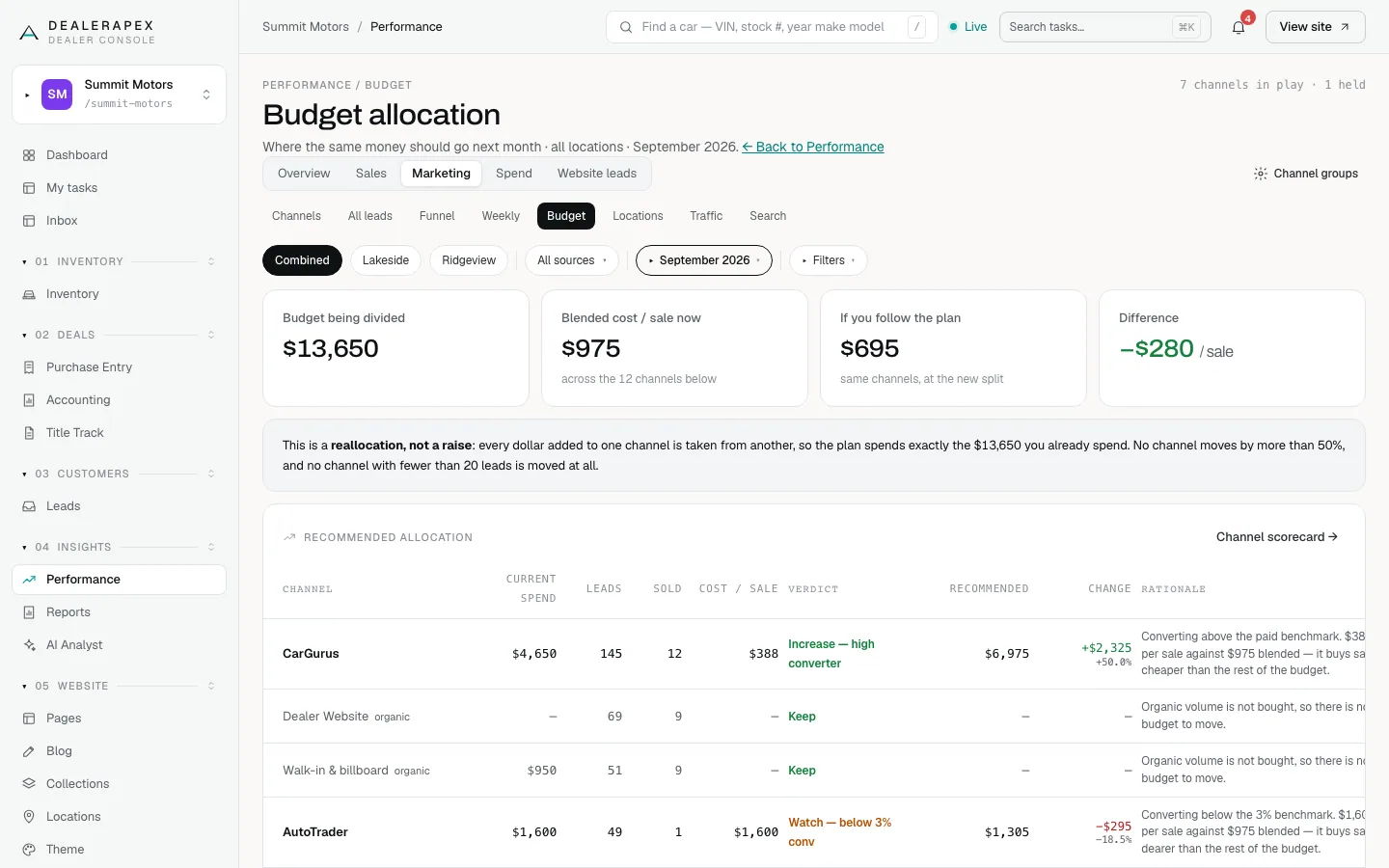Screen dimensions: 1389x868
Task: Open the Channel scorecard link
Action: 1276,537
